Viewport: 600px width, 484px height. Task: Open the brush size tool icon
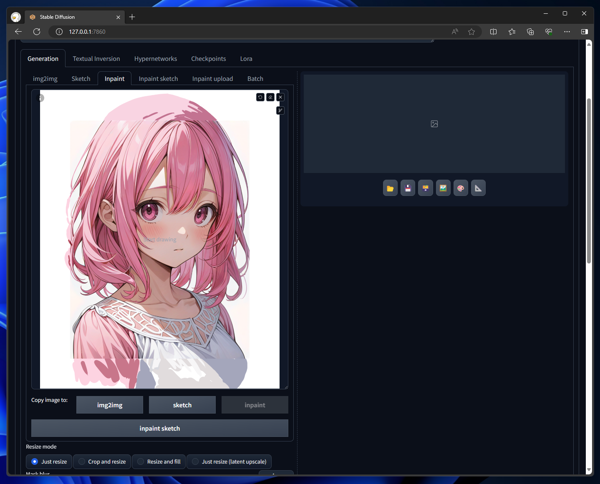pos(280,111)
